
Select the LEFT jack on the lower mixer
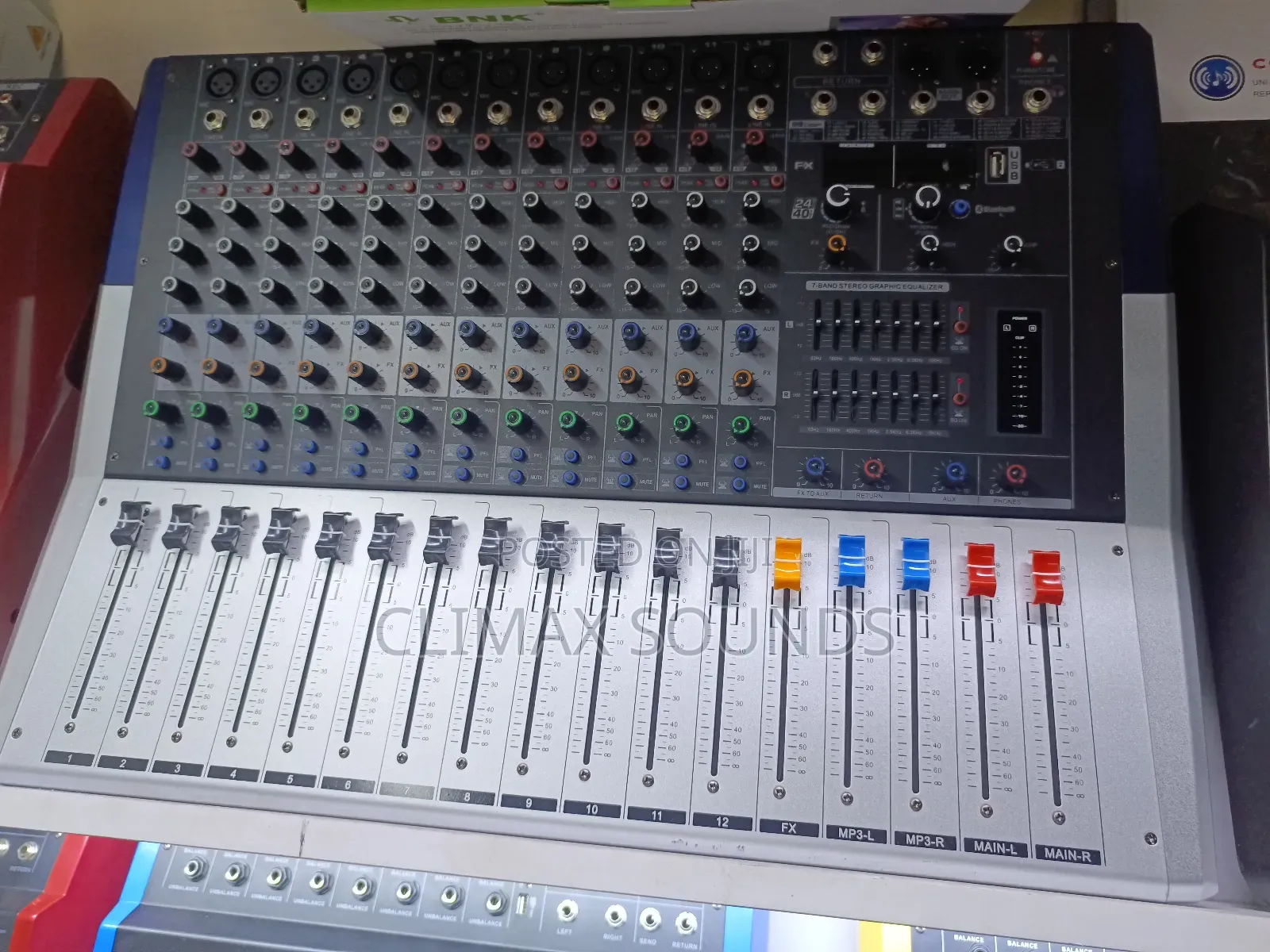click(567, 911)
